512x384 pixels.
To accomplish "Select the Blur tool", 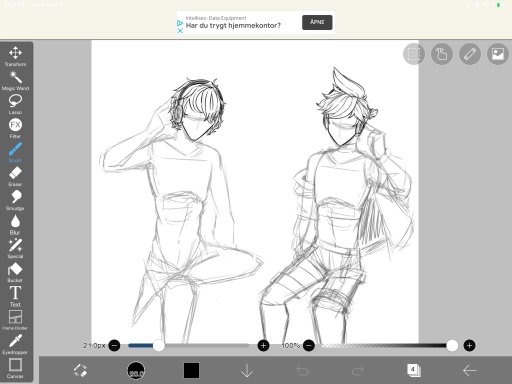I will pos(15,224).
